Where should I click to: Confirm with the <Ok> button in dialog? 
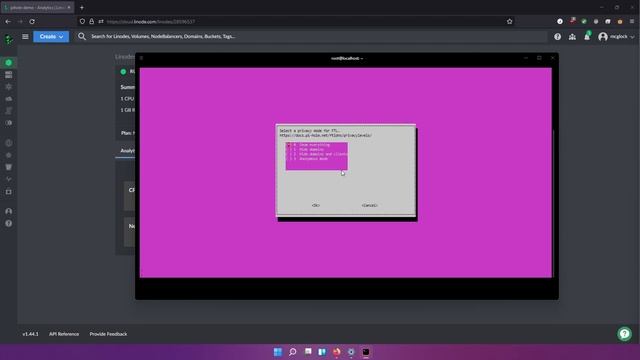[316, 205]
